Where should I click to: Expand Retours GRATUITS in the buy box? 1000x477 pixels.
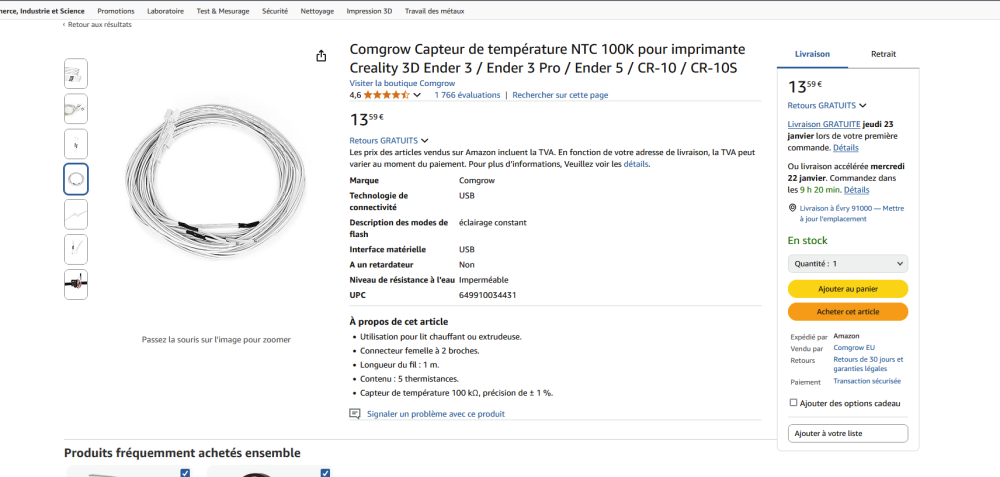point(863,105)
